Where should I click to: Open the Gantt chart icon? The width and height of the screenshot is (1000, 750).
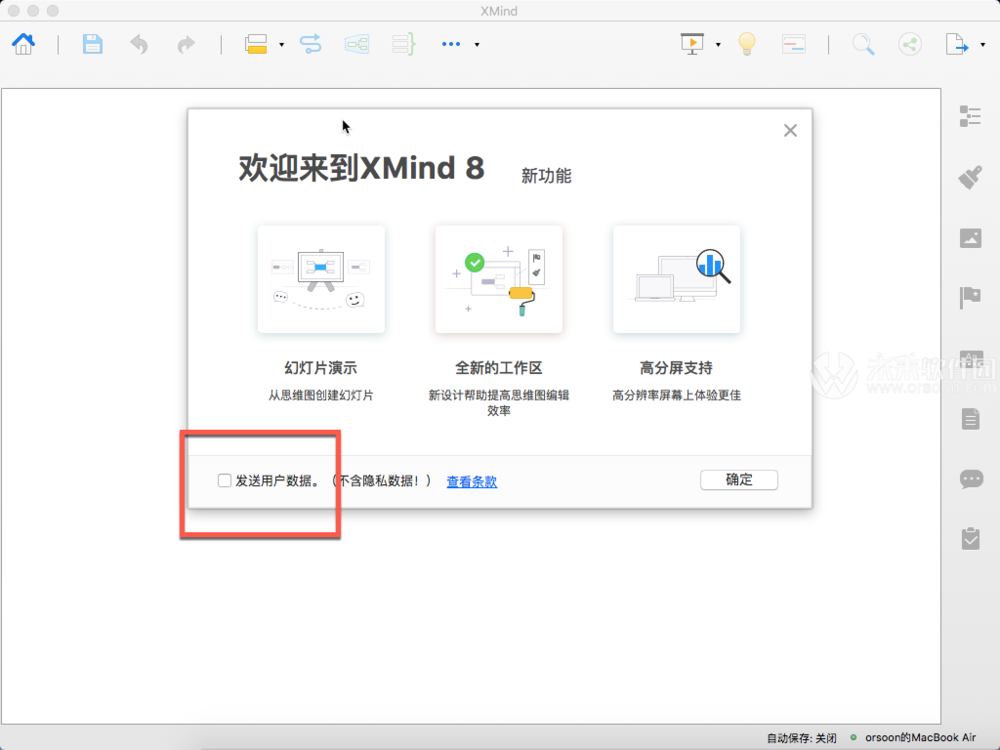pos(794,44)
